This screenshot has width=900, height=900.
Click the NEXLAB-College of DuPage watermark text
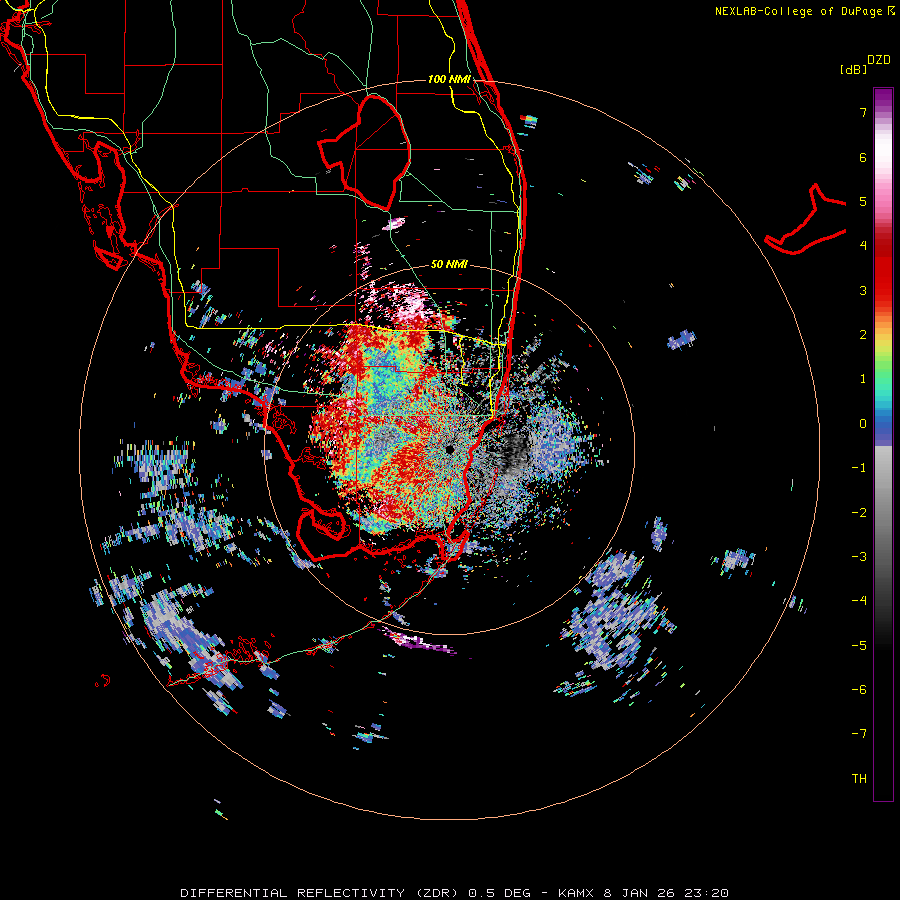[804, 11]
